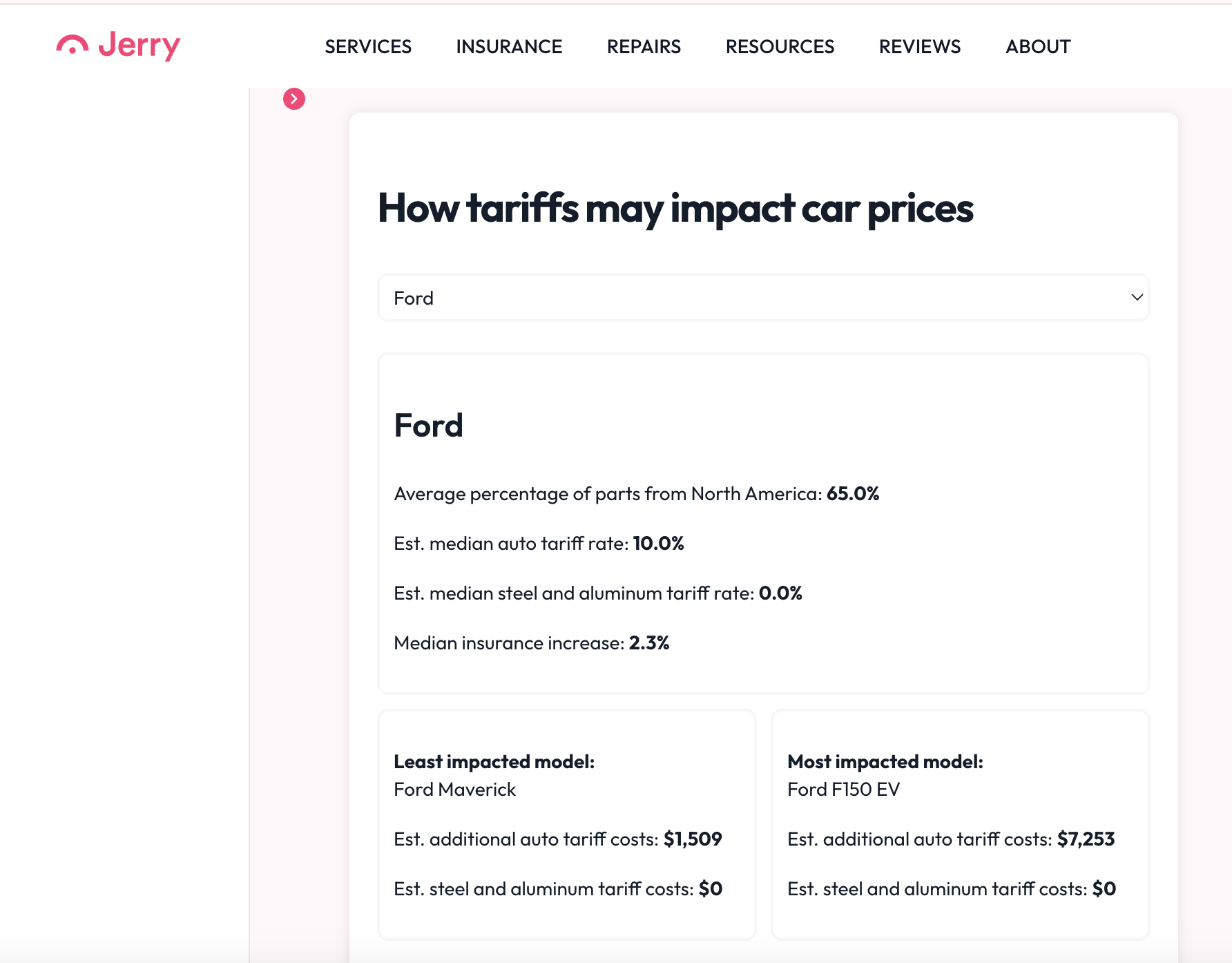Click the REPAIRS navigation item
The width and height of the screenshot is (1232, 963).
(x=643, y=46)
